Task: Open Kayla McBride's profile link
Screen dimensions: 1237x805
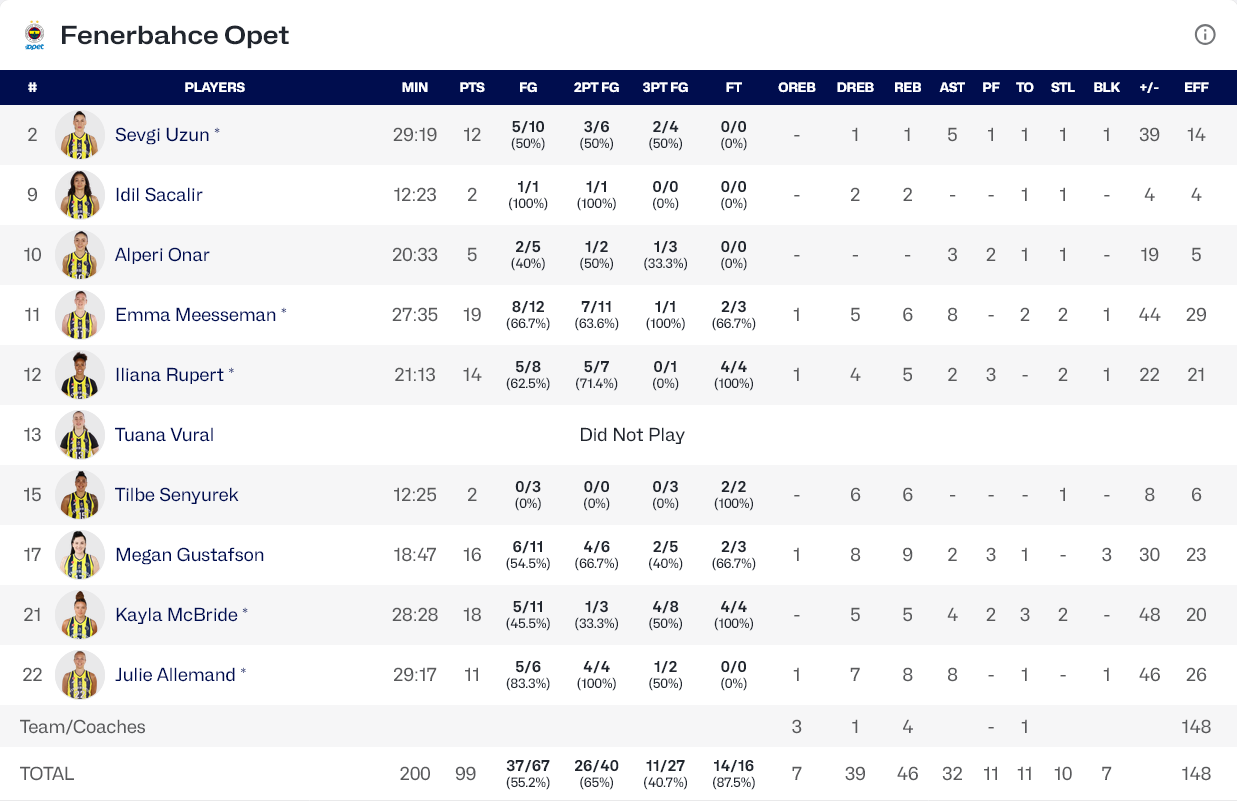Action: tap(176, 615)
